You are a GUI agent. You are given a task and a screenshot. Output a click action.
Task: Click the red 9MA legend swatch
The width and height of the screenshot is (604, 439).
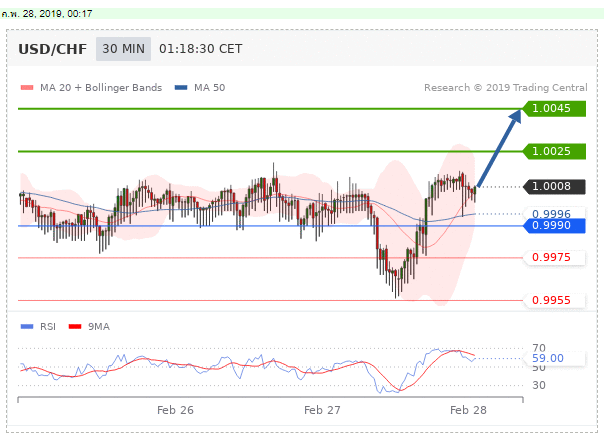(x=75, y=327)
